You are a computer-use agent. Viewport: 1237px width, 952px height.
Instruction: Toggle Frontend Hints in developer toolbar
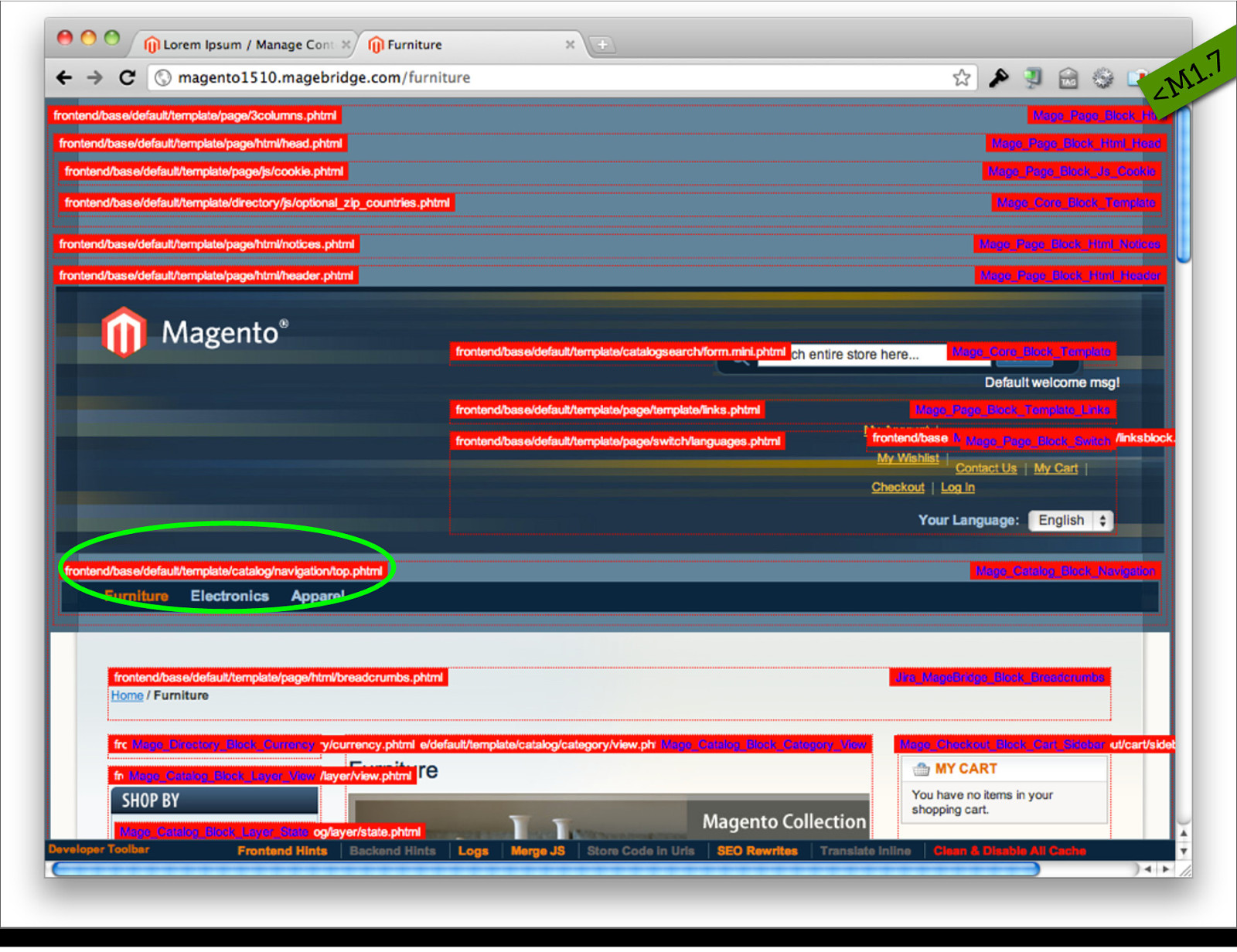click(282, 851)
